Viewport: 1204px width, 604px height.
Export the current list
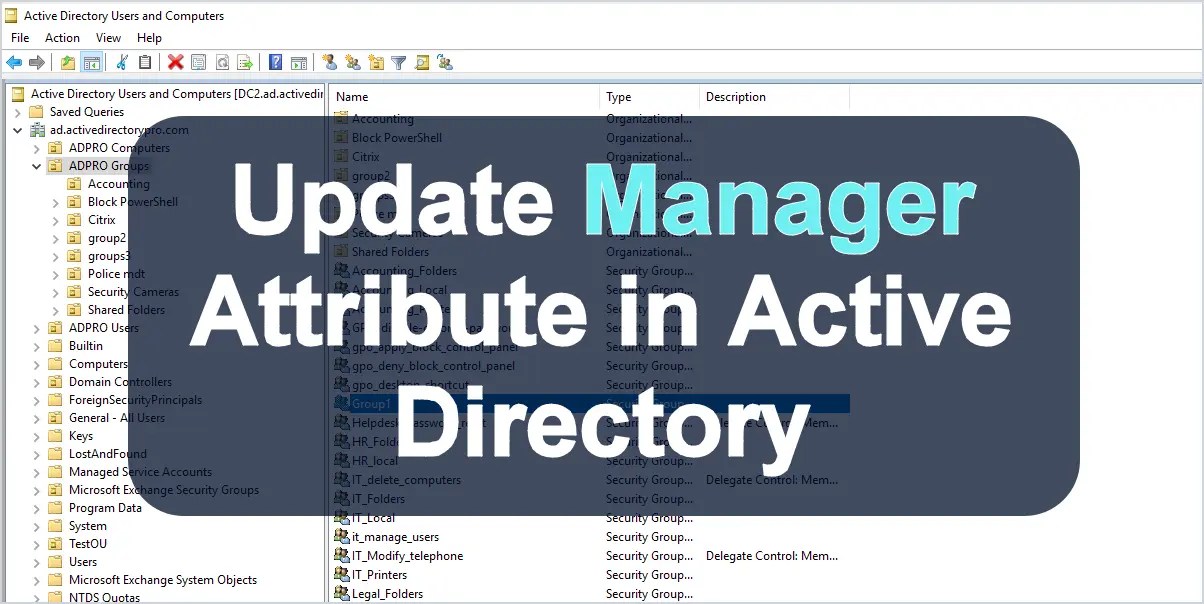(245, 62)
